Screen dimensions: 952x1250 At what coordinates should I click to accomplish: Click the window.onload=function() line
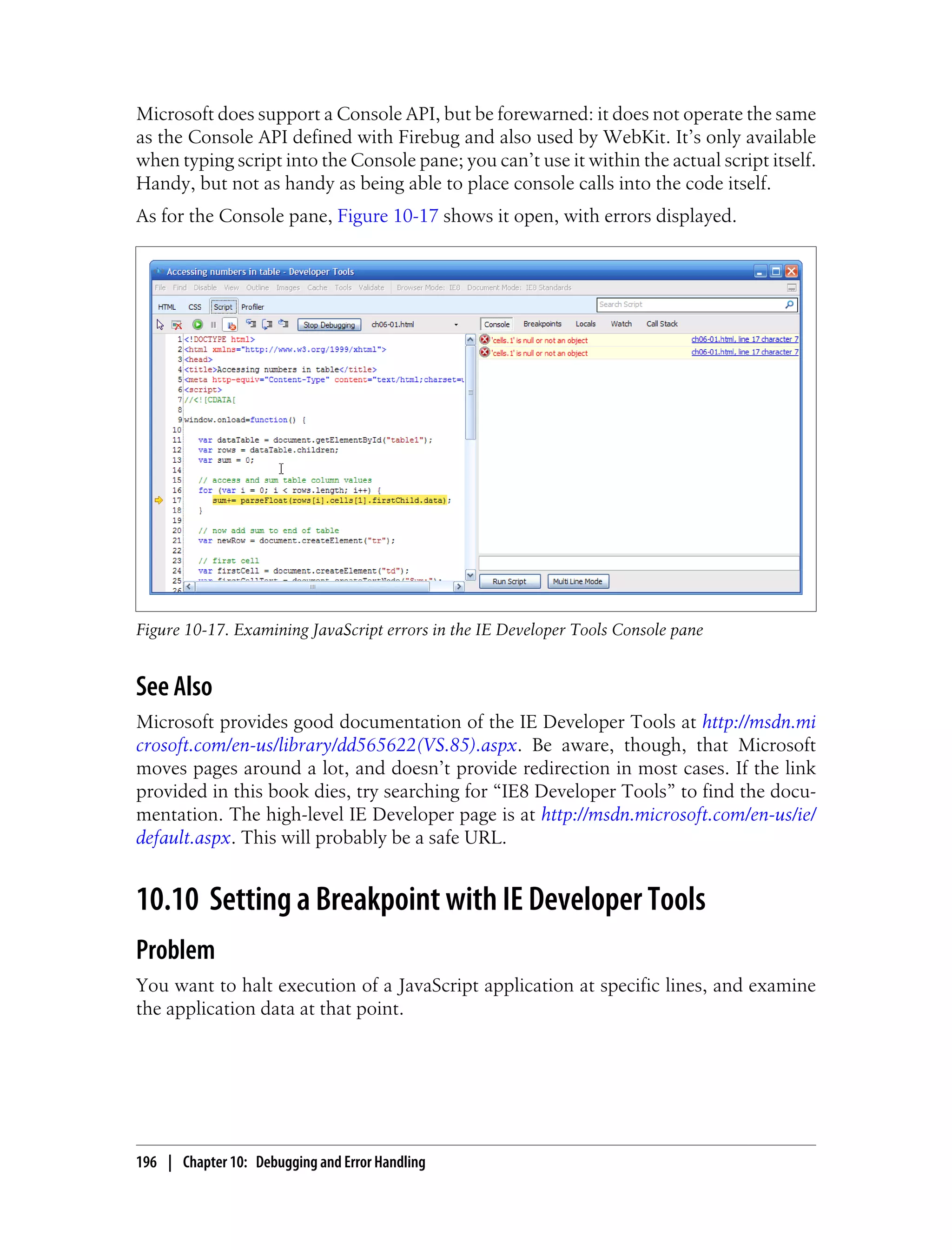(x=245, y=419)
